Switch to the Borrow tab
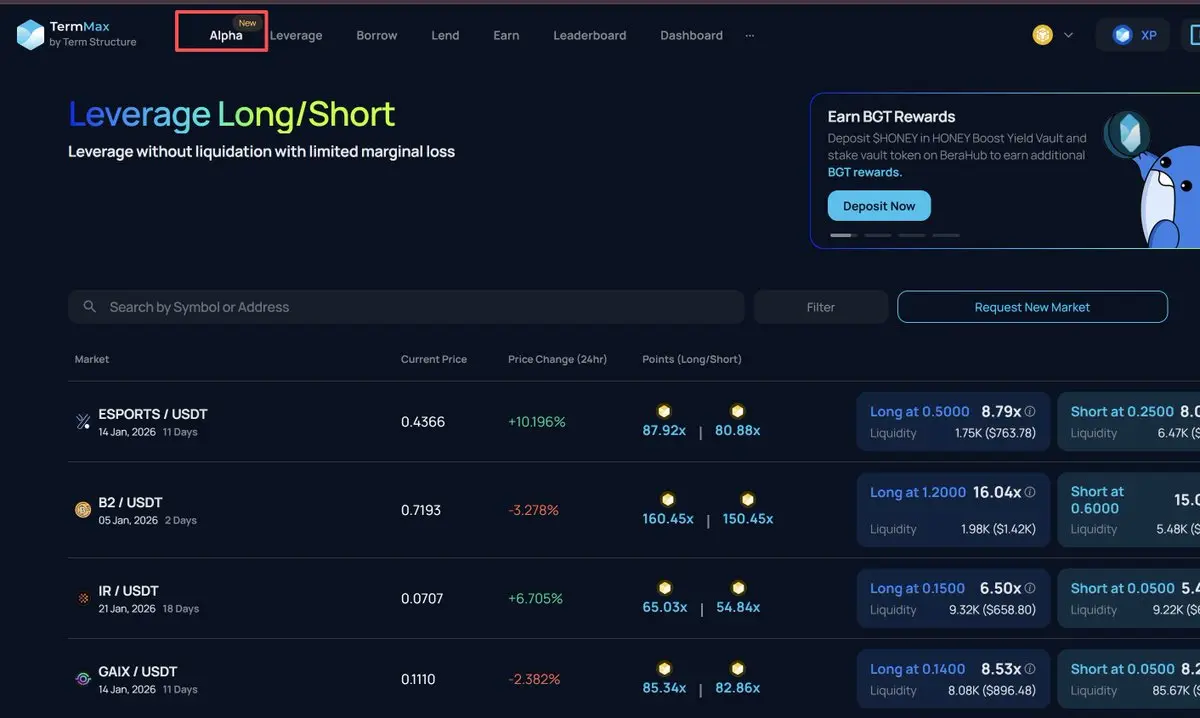This screenshot has height=718, width=1200. point(377,35)
